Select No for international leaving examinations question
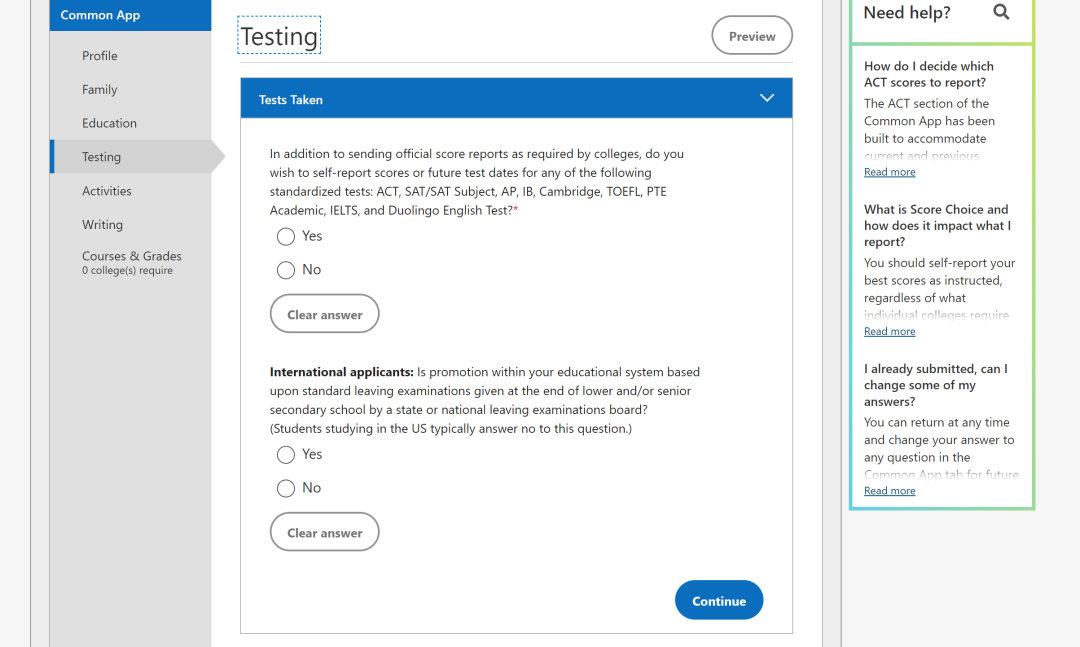The width and height of the screenshot is (1080, 647). point(286,488)
